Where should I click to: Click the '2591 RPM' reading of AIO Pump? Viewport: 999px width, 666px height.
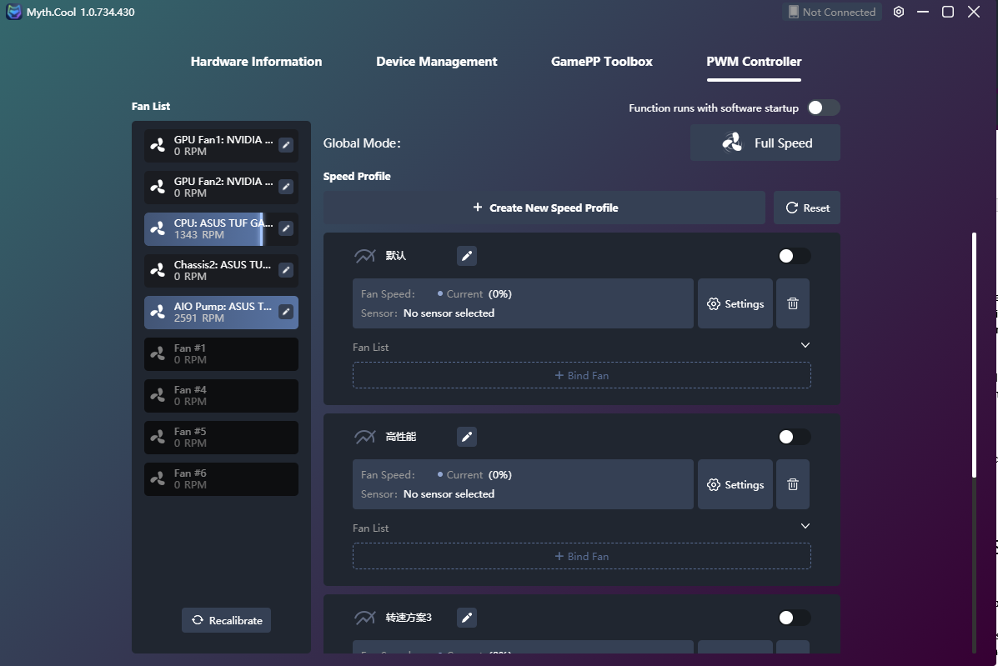(x=199, y=318)
